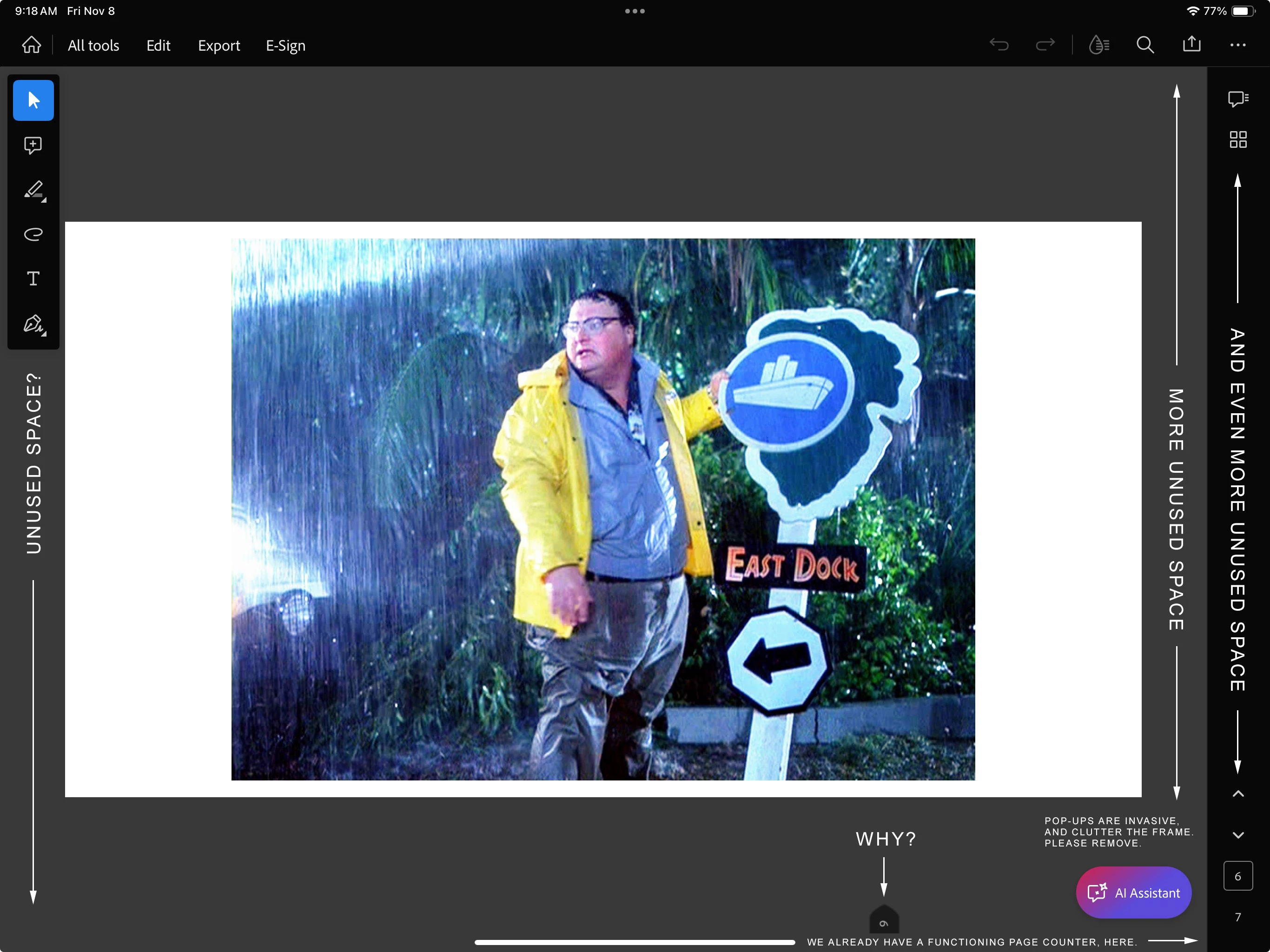1270x952 pixels.
Task: Open the Export menu
Action: click(x=219, y=46)
